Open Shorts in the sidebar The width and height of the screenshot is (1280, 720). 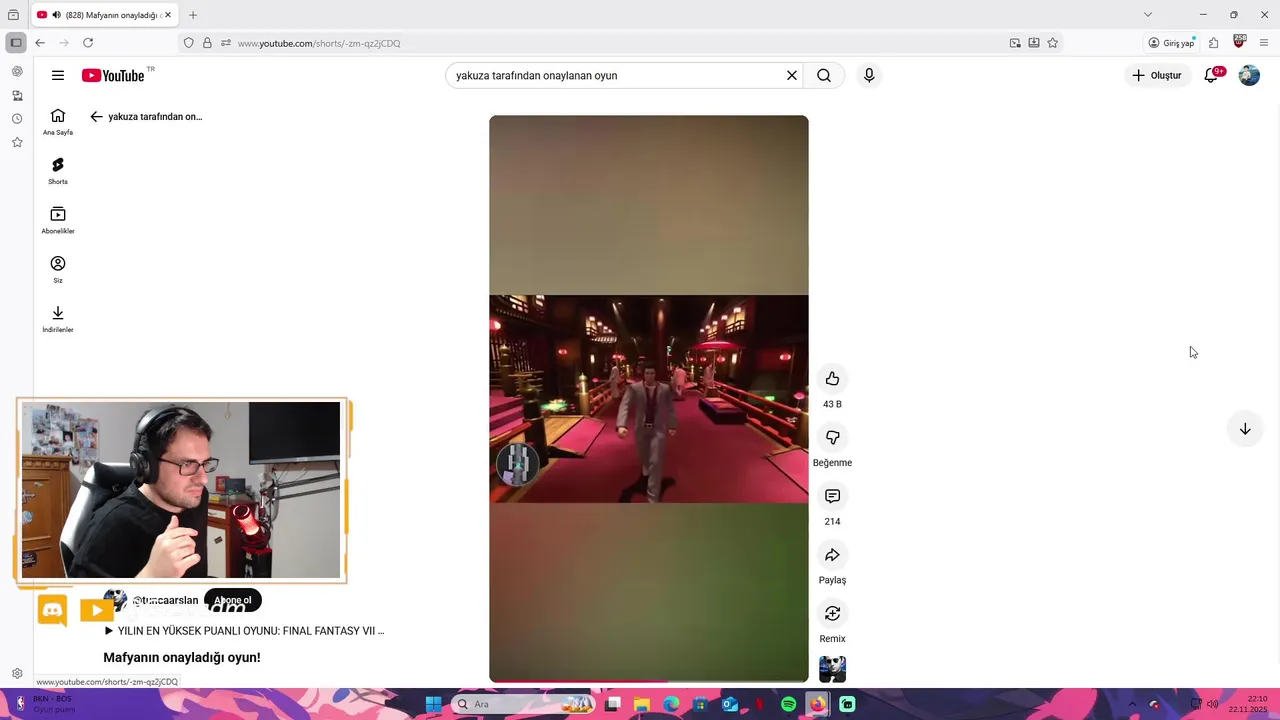58,171
